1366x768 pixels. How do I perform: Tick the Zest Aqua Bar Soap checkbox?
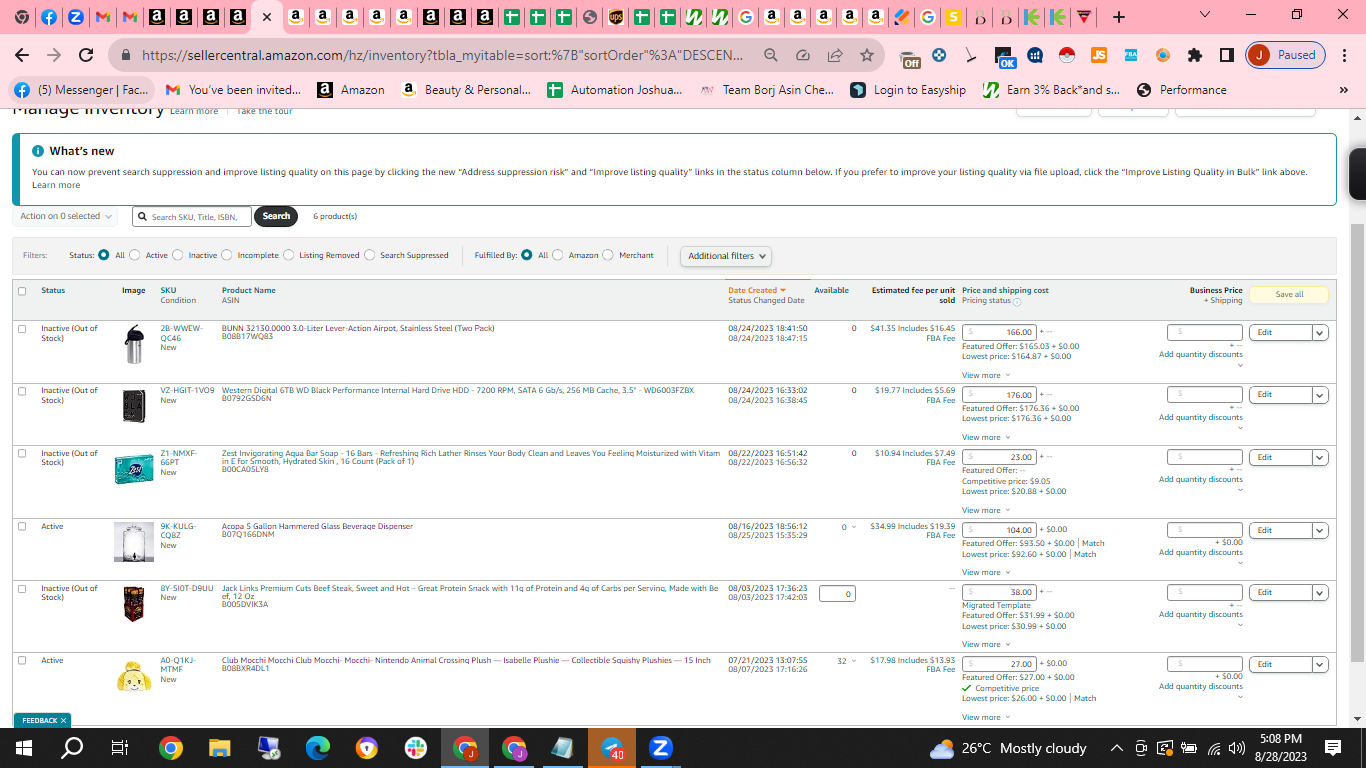coord(22,454)
